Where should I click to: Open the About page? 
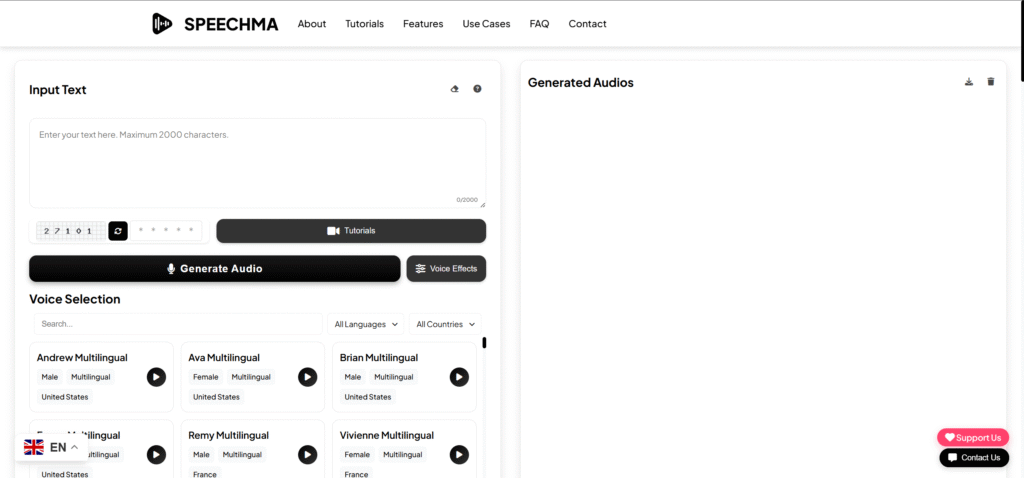[x=312, y=24]
